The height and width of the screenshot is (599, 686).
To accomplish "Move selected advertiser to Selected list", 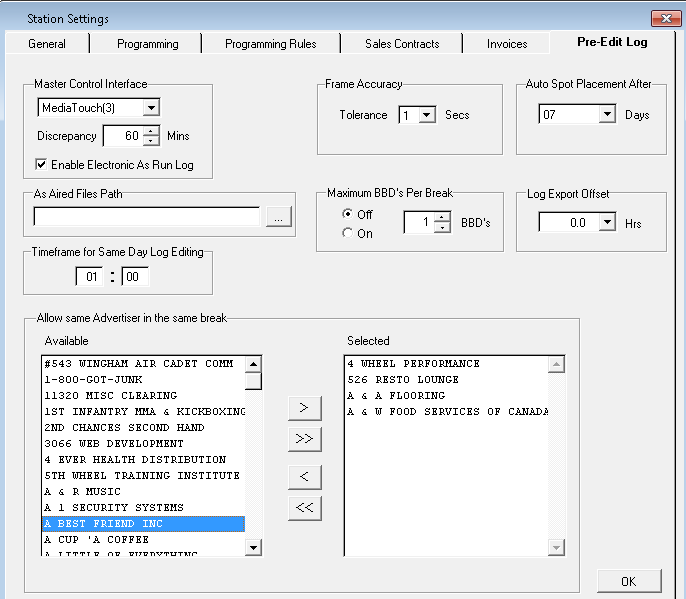I will click(x=304, y=407).
